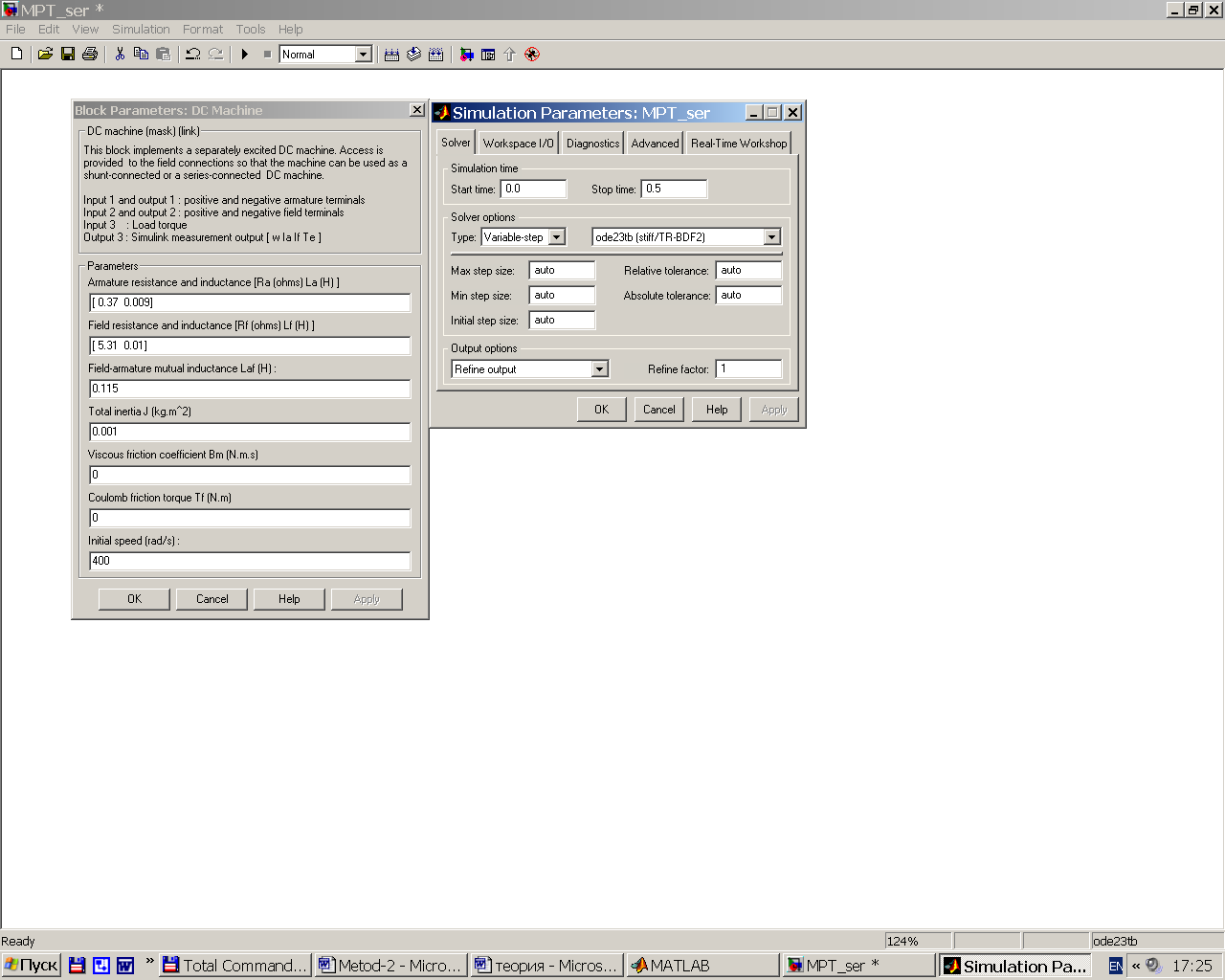Open simulation mode dropdown showing Normal
This screenshot has width=1225, height=980.
tap(364, 55)
